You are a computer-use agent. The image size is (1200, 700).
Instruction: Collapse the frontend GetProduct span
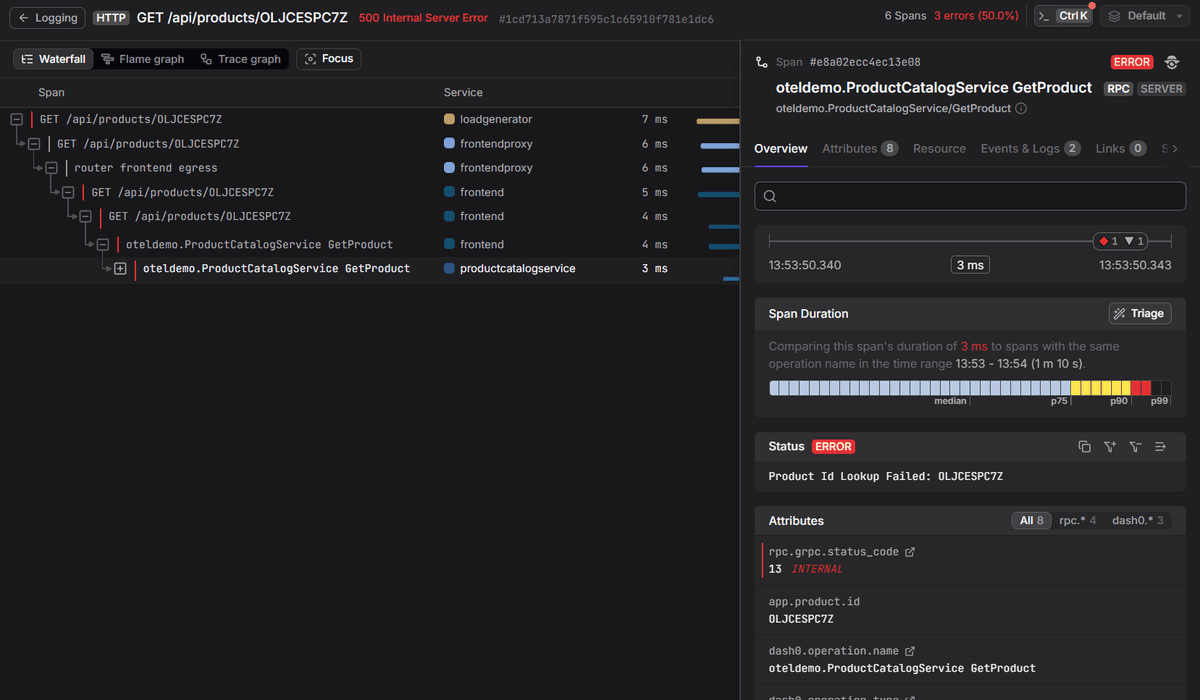[102, 244]
